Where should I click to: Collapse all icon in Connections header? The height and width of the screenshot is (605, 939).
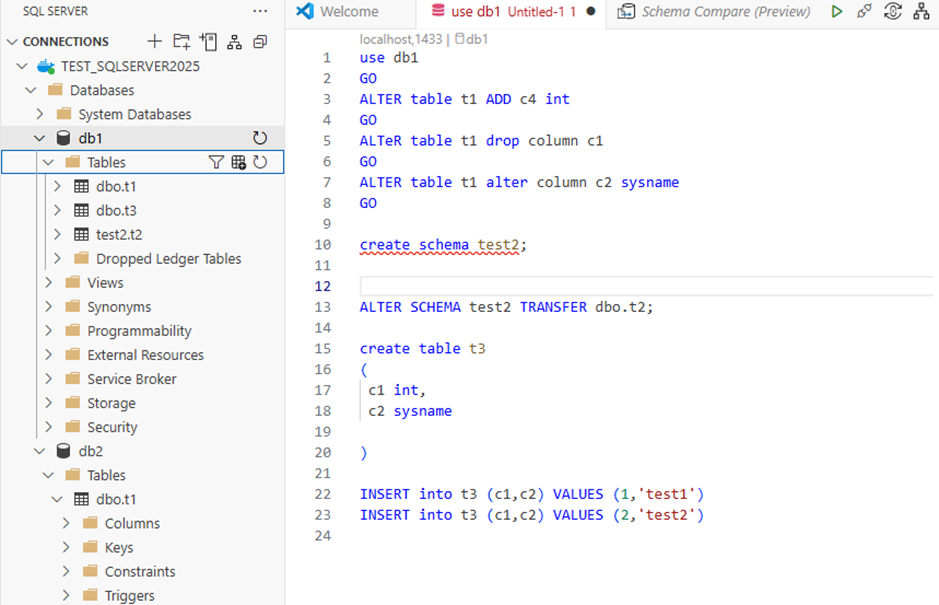click(x=260, y=41)
